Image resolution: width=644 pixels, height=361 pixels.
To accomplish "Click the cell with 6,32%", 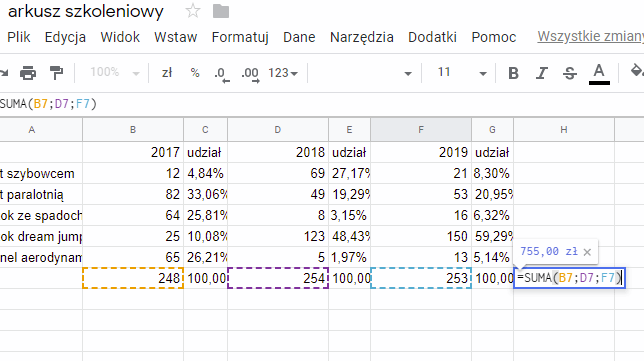I will [492, 215].
